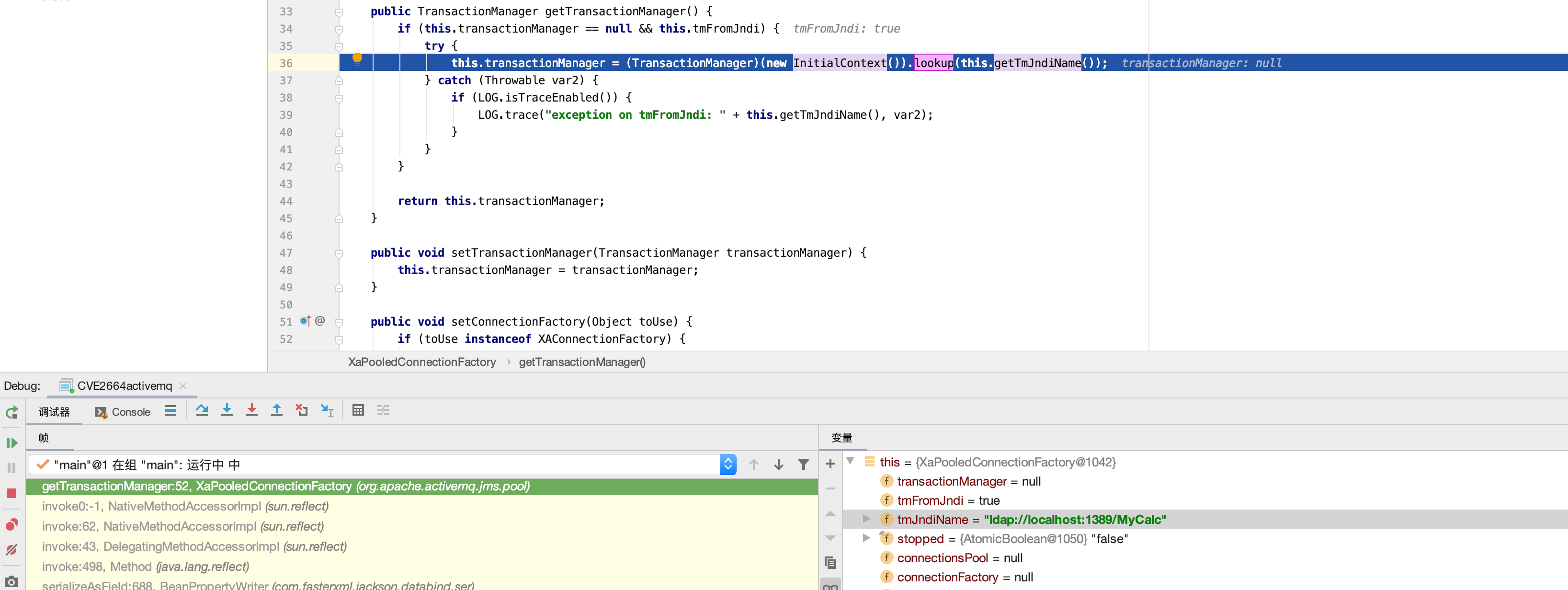Click the Force Step Into red arrow
Image resolution: width=1568 pixels, height=590 pixels.
point(251,410)
